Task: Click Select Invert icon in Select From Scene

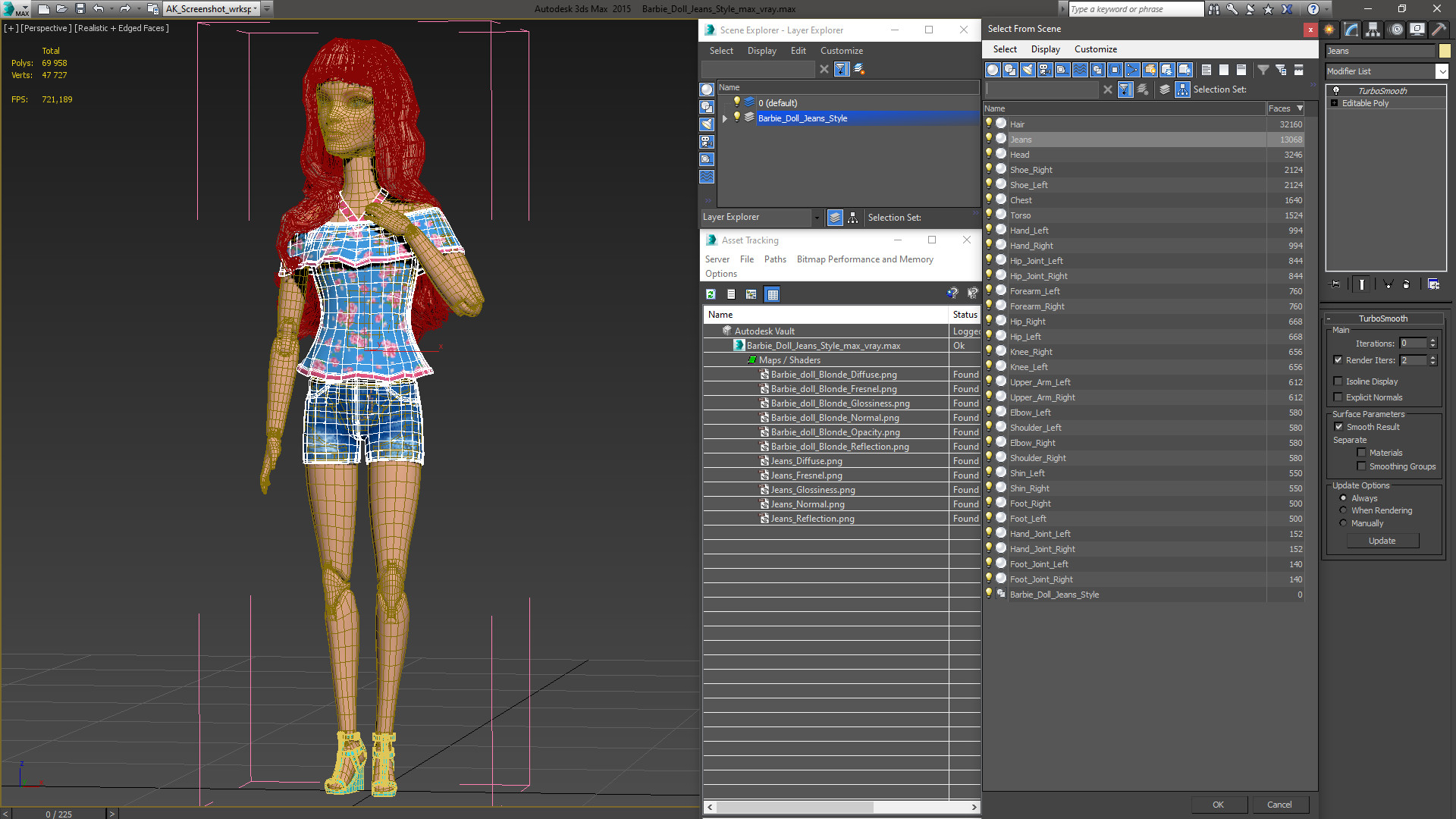Action: (1241, 70)
